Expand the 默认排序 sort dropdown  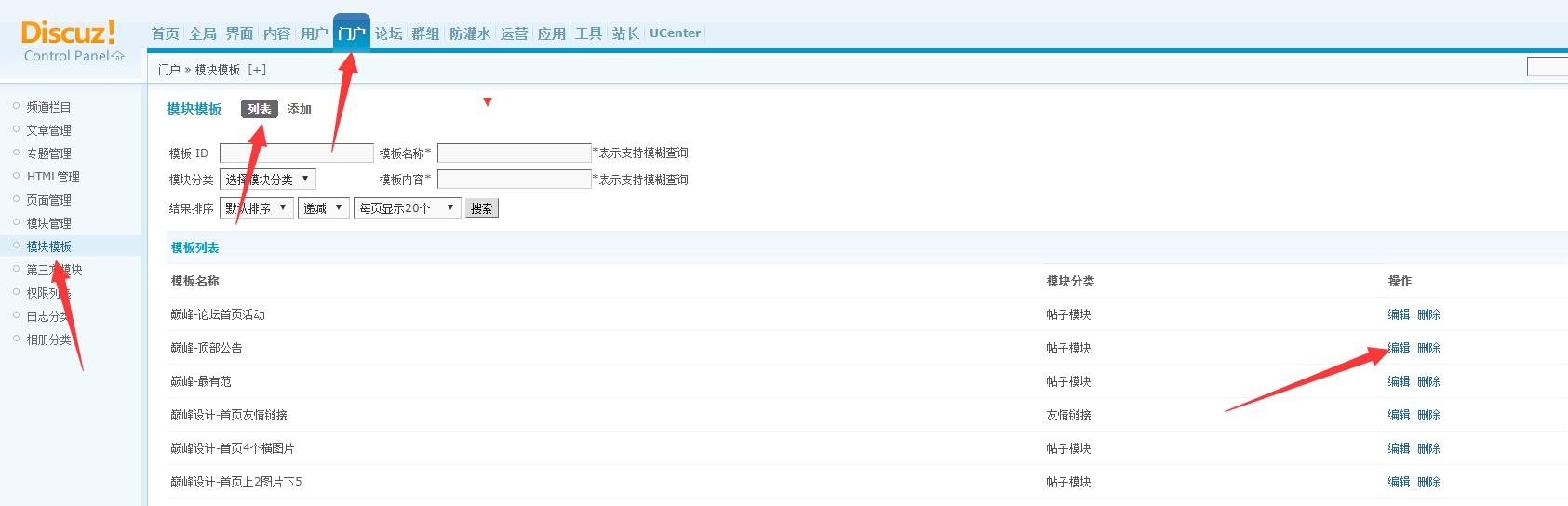(x=256, y=208)
